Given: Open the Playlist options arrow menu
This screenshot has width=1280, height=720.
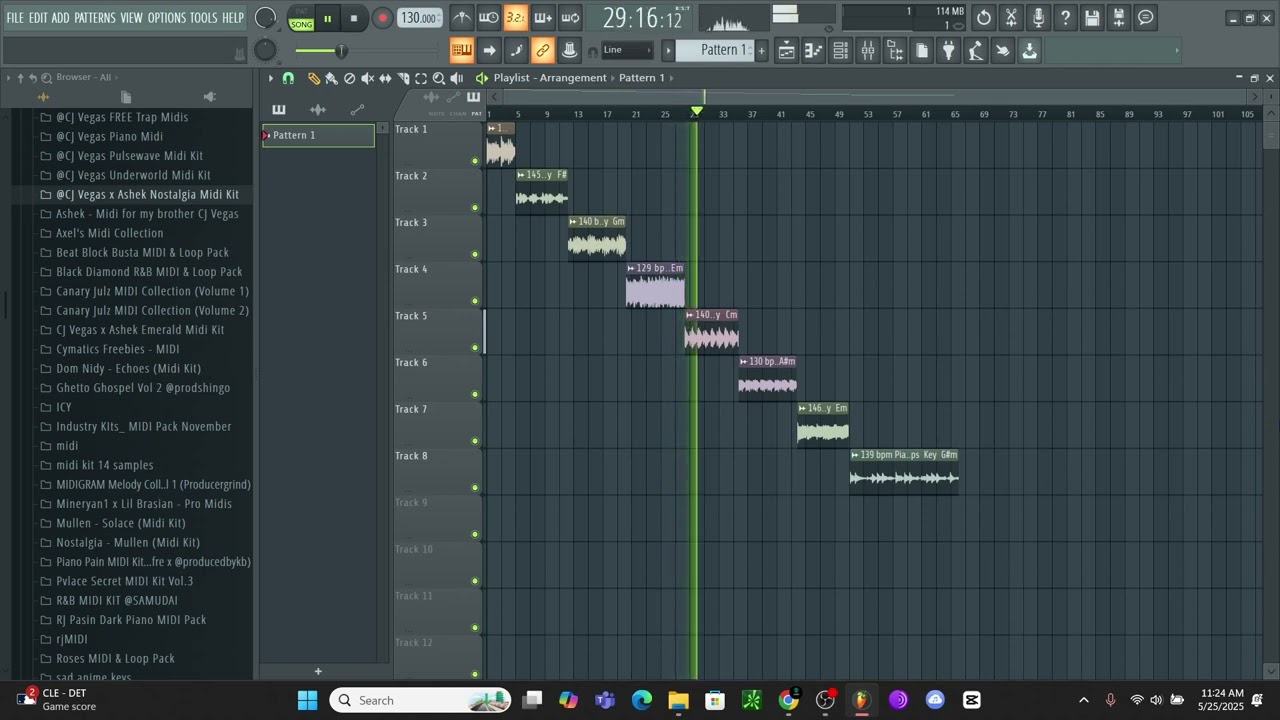Looking at the screenshot, I should [270, 78].
